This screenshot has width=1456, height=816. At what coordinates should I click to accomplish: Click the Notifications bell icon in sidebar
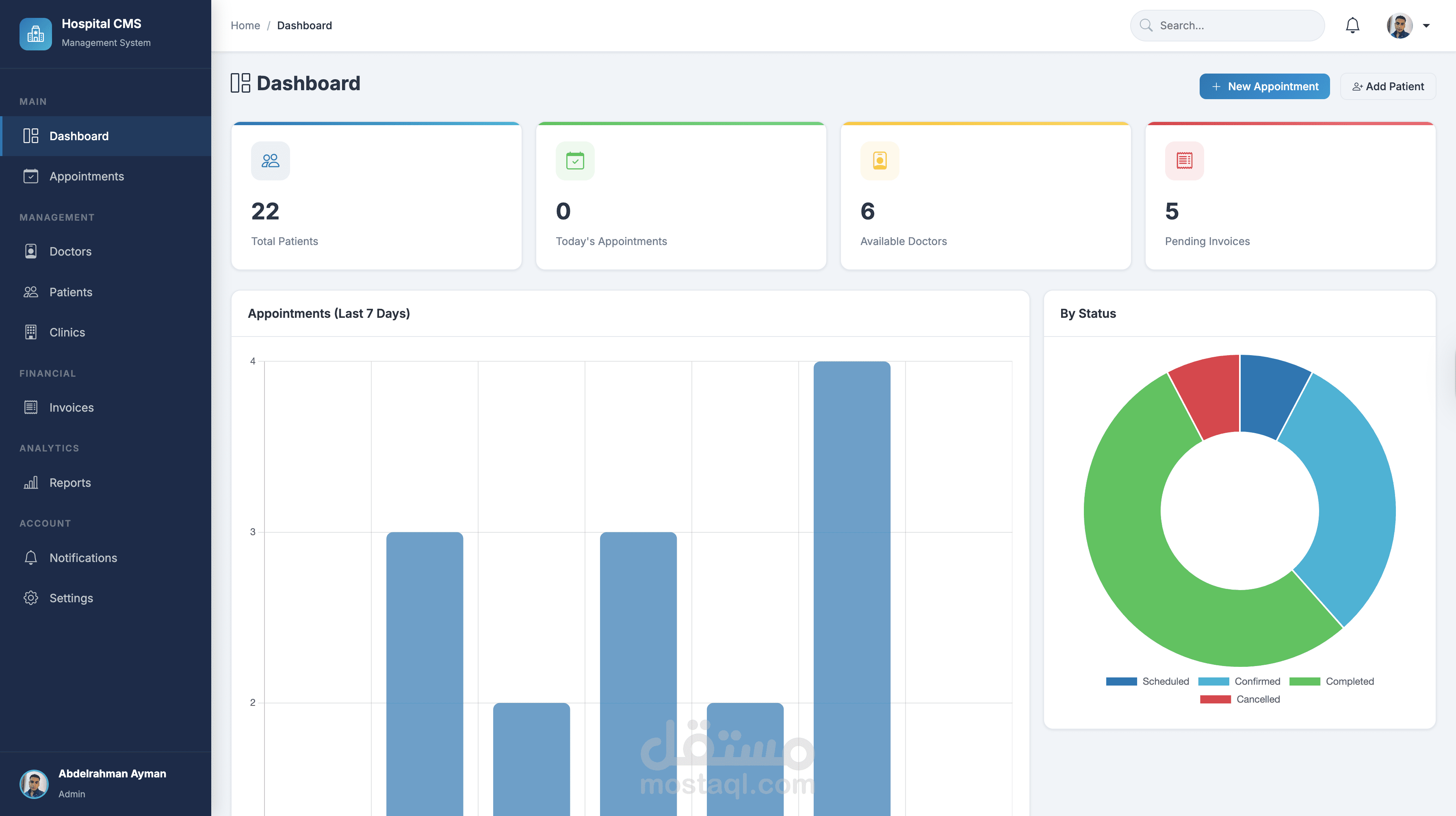pyautogui.click(x=30, y=558)
